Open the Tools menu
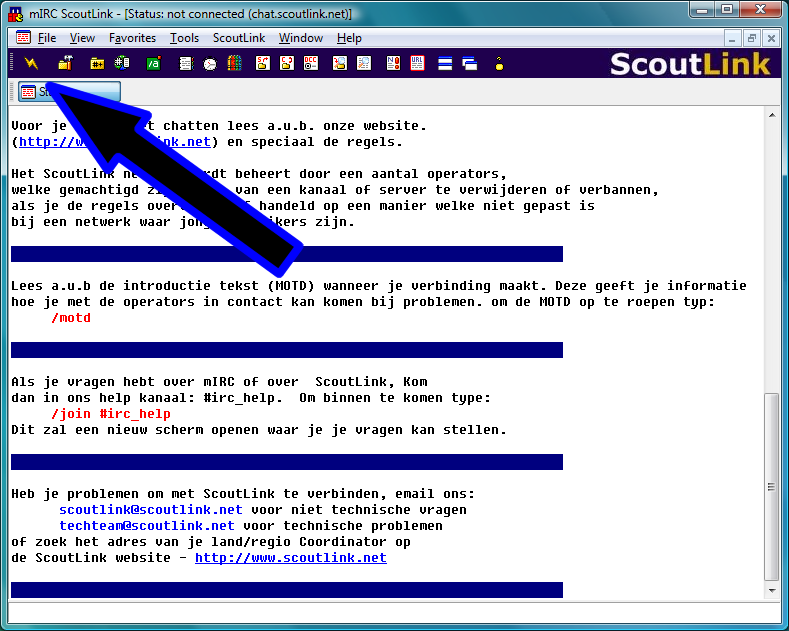The width and height of the screenshot is (789, 631). pyautogui.click(x=184, y=38)
